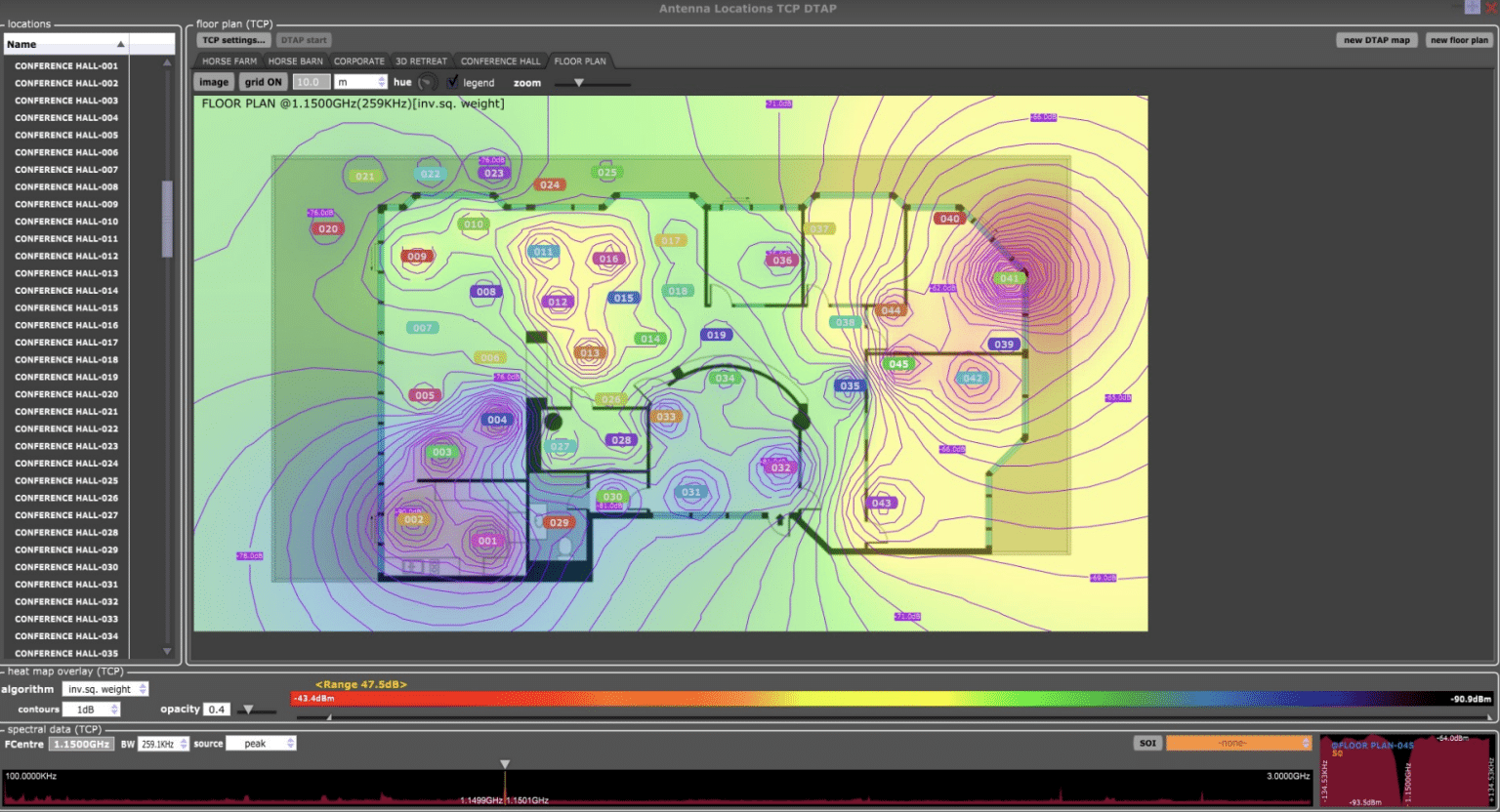
Task: Switch to the CORPORATE tab
Action: coord(359,61)
